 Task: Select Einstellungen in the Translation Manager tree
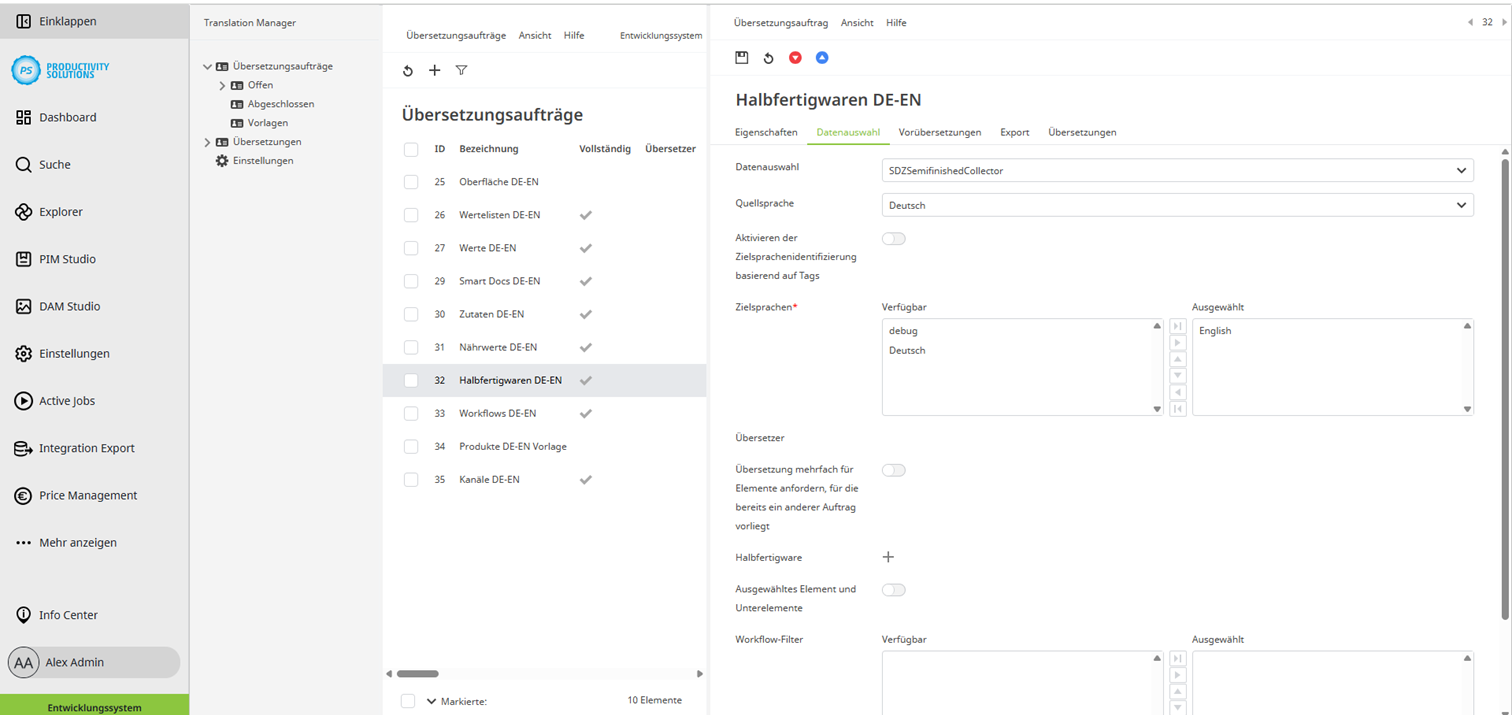pos(262,160)
